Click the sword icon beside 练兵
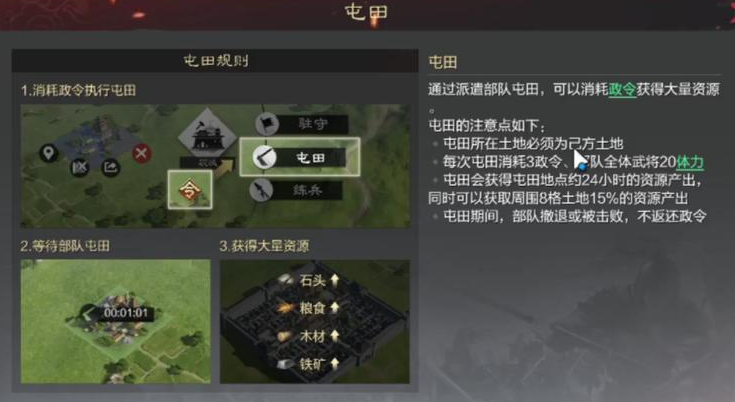The height and width of the screenshot is (402, 735). tap(261, 190)
